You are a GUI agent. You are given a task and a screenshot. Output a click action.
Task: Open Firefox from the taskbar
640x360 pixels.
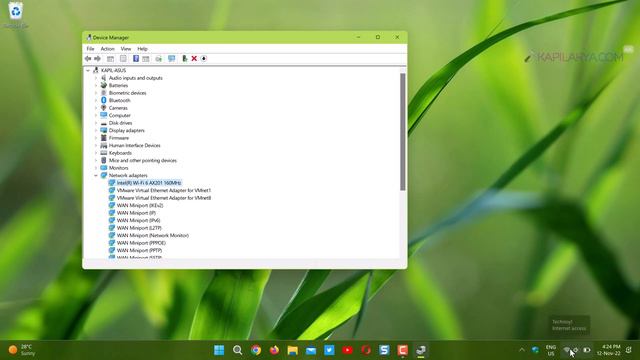coord(274,350)
